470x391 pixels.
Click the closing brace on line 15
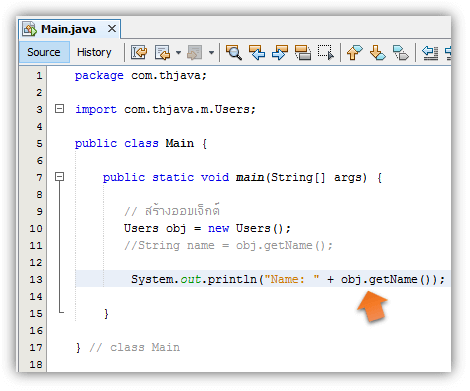[106, 314]
